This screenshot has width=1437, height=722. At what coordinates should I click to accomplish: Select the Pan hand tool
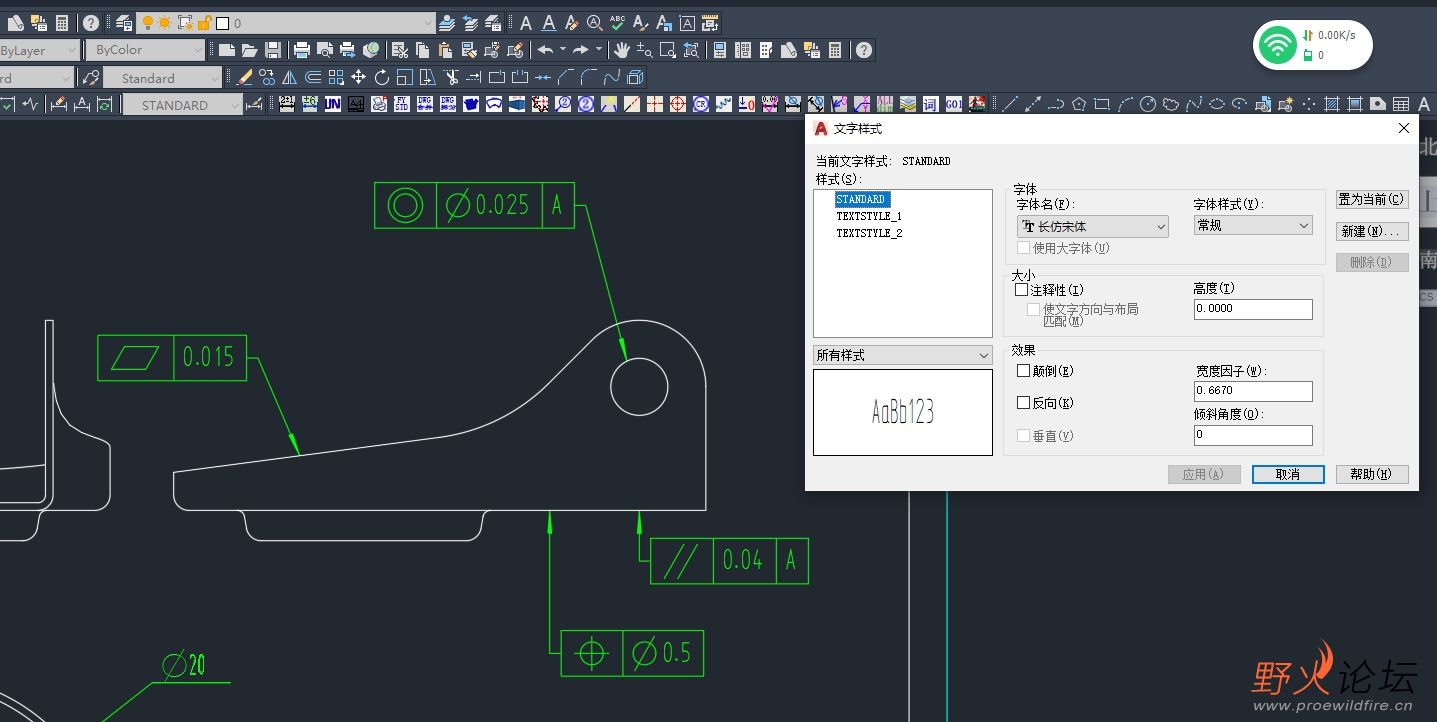pos(622,50)
